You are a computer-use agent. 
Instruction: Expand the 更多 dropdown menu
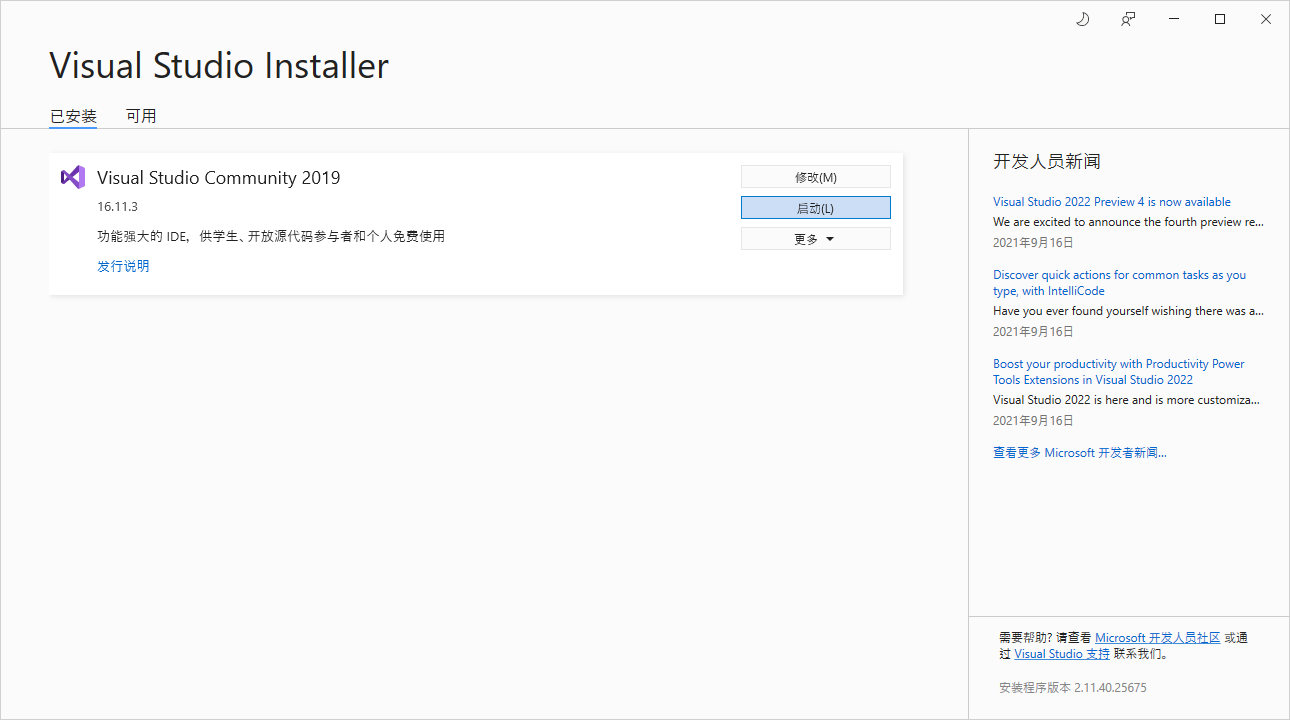[x=815, y=238]
